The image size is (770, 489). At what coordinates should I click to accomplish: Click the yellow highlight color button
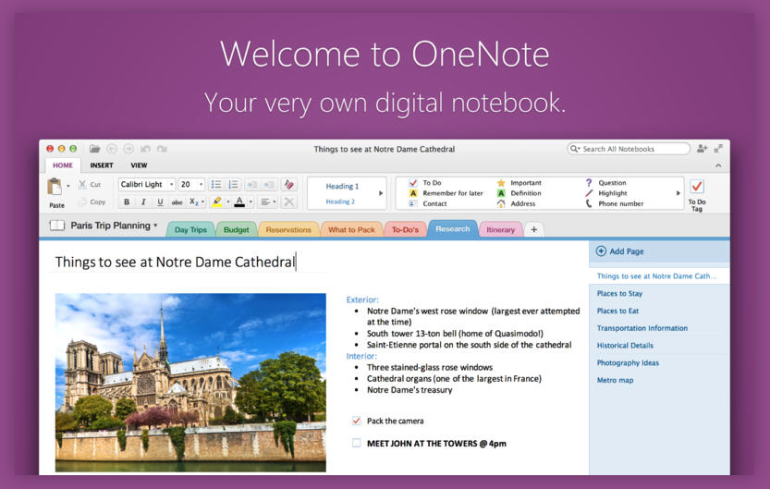[217, 202]
